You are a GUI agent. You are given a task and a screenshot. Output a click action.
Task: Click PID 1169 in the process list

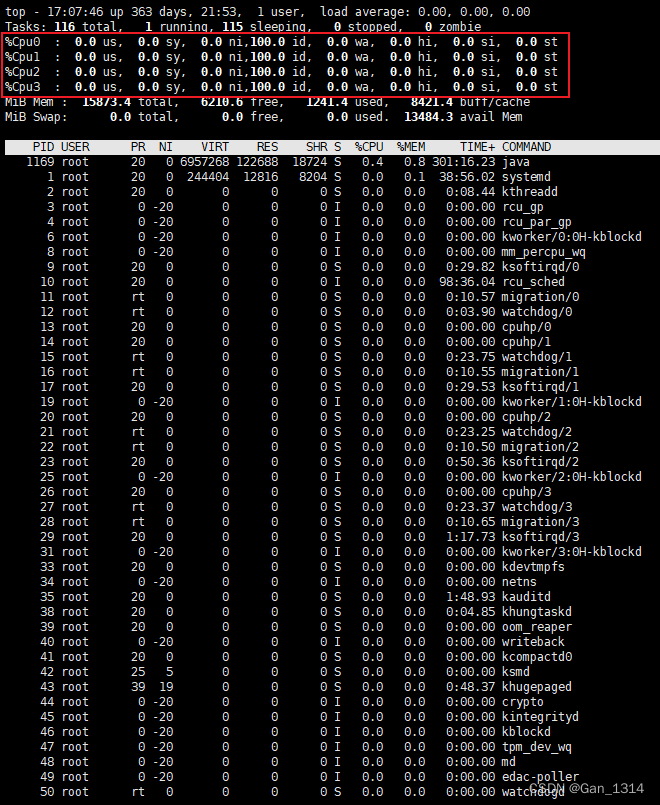40,162
